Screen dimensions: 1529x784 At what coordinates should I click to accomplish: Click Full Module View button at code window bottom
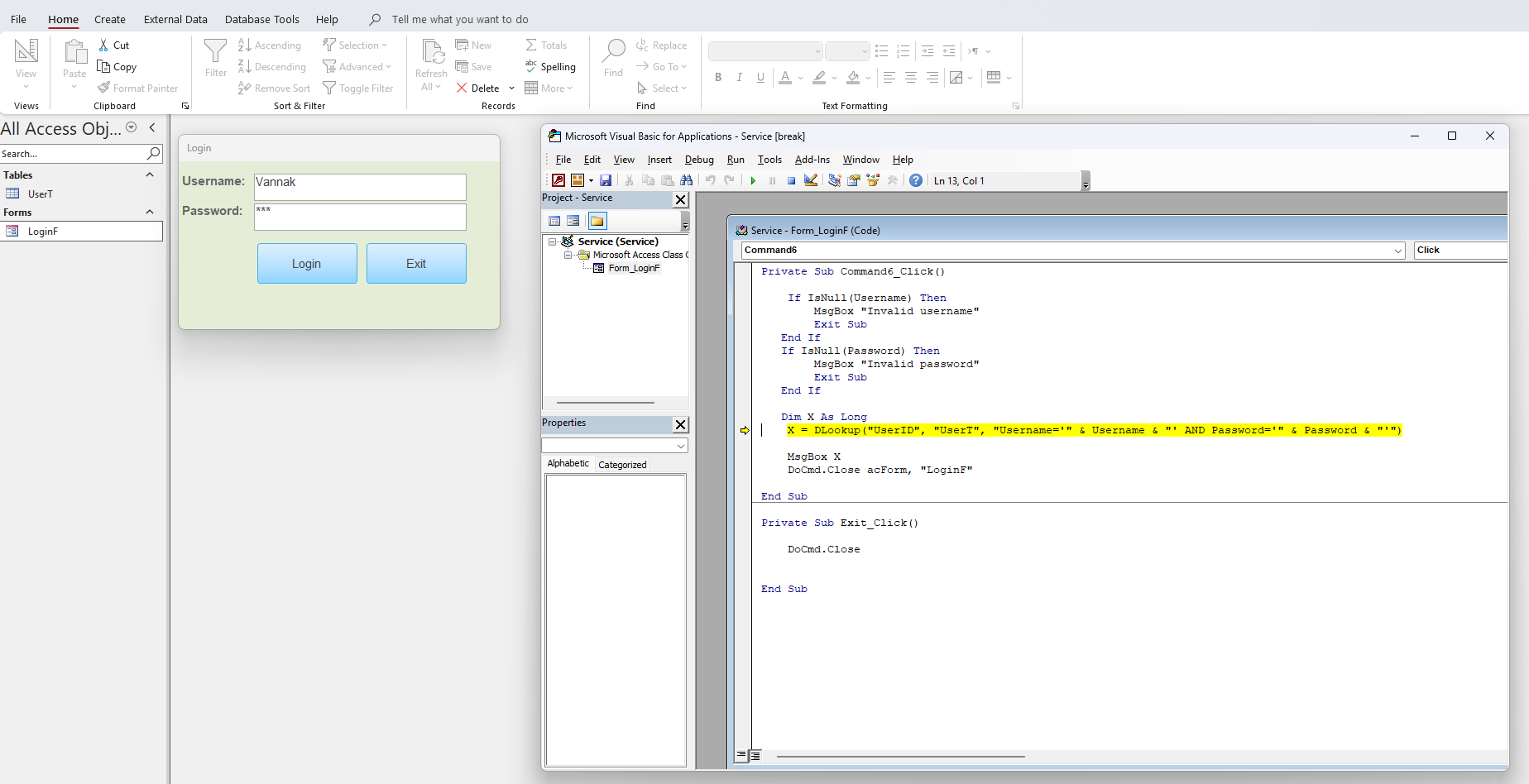coord(755,755)
